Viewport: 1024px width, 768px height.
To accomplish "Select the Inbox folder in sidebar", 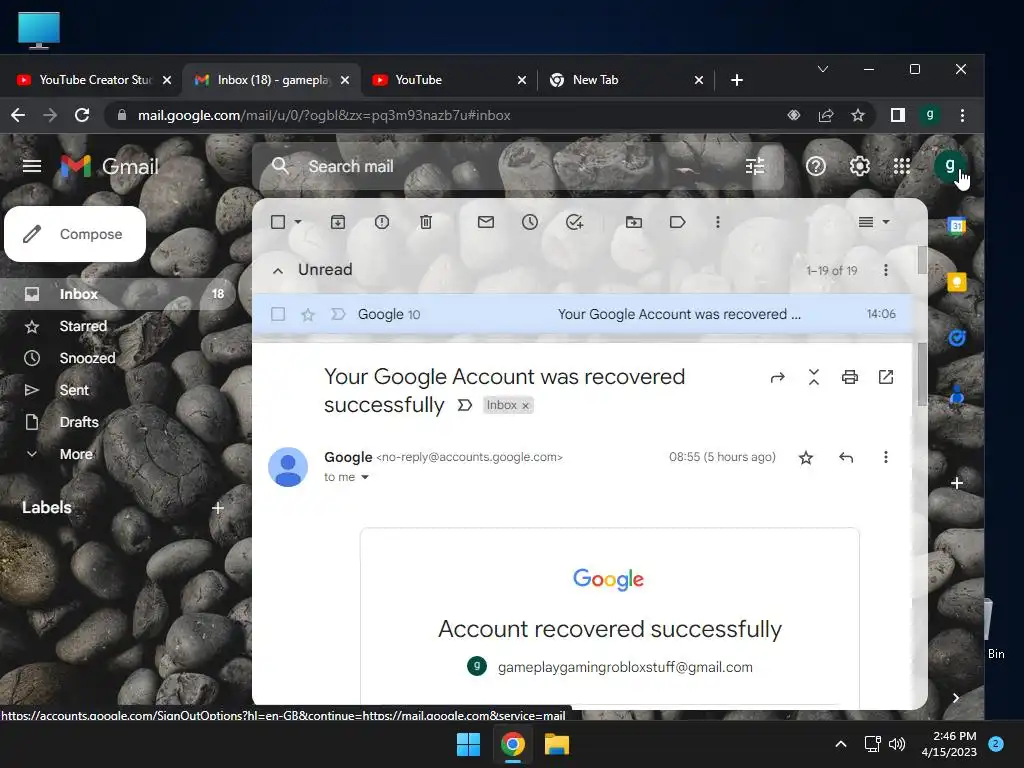I will pyautogui.click(x=118, y=294).
